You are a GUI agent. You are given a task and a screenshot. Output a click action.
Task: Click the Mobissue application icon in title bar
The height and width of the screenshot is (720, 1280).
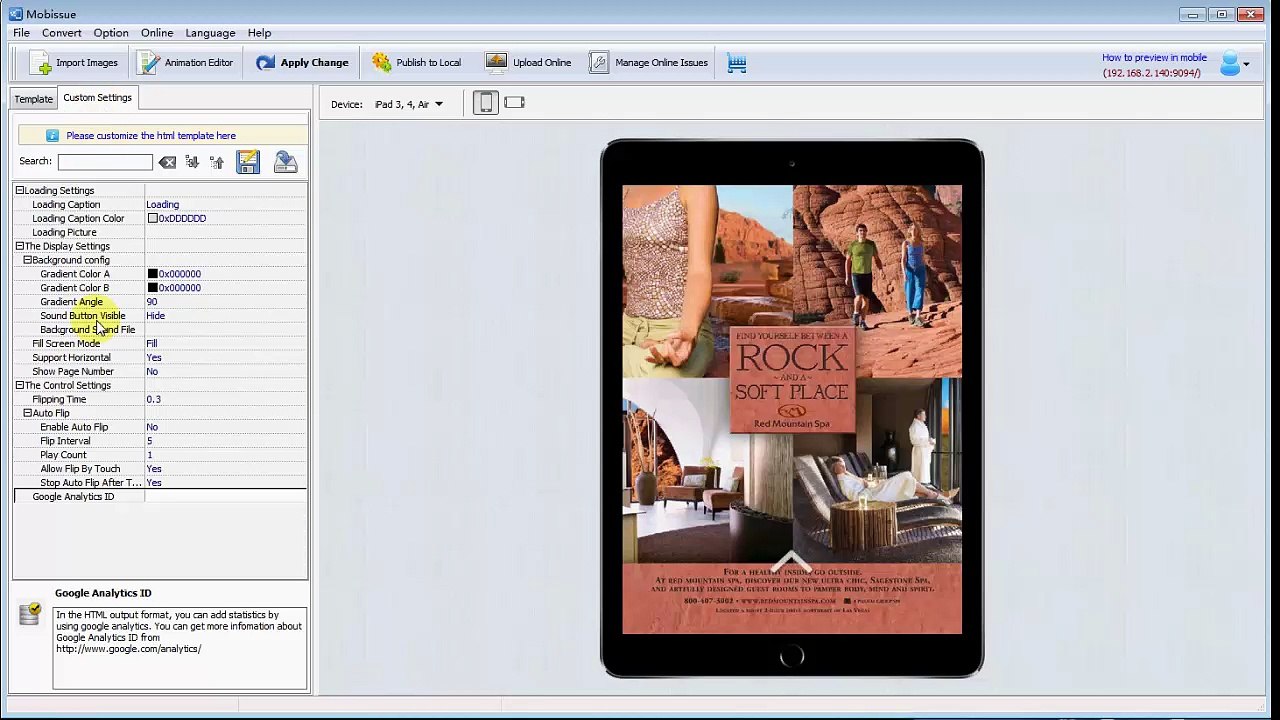coord(15,14)
